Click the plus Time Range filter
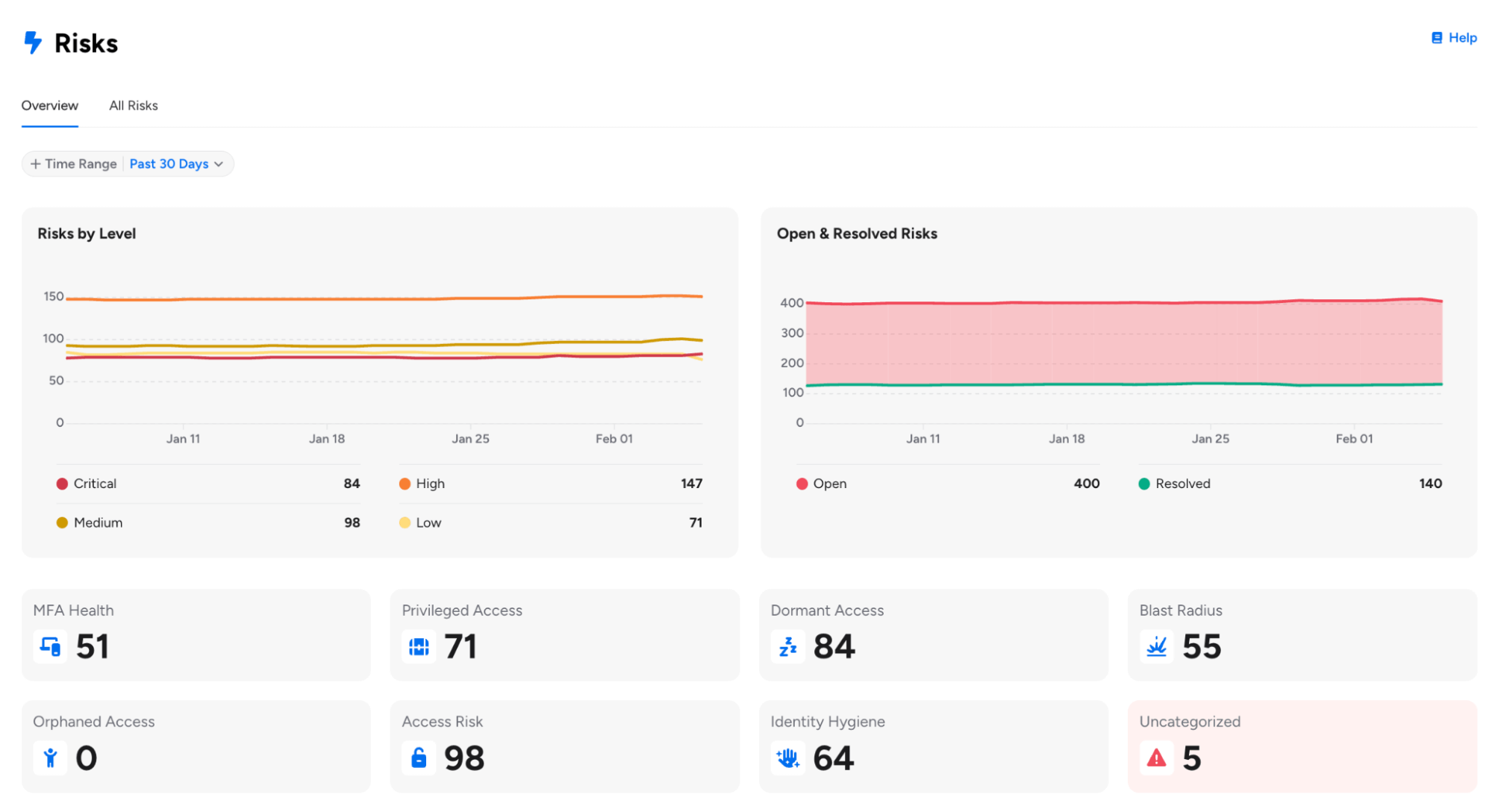The image size is (1492, 812). click(73, 164)
